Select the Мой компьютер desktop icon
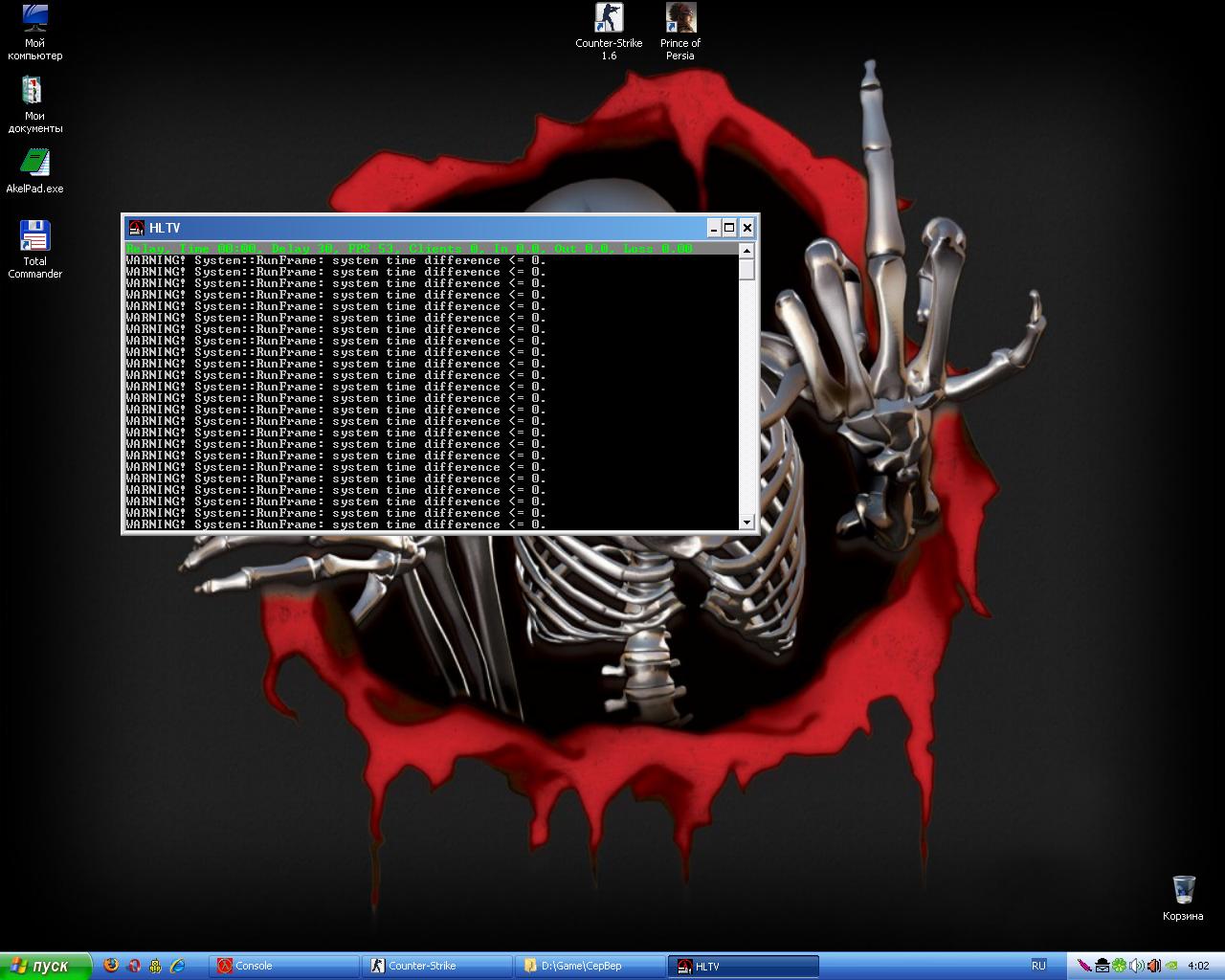 pyautogui.click(x=34, y=33)
